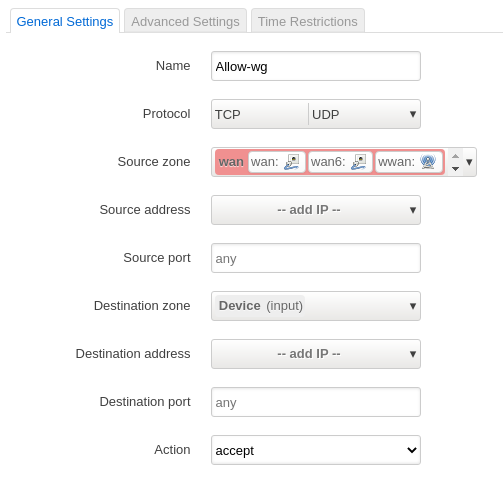Click the Action label
Screen dimensions: 503x479
tap(172, 450)
